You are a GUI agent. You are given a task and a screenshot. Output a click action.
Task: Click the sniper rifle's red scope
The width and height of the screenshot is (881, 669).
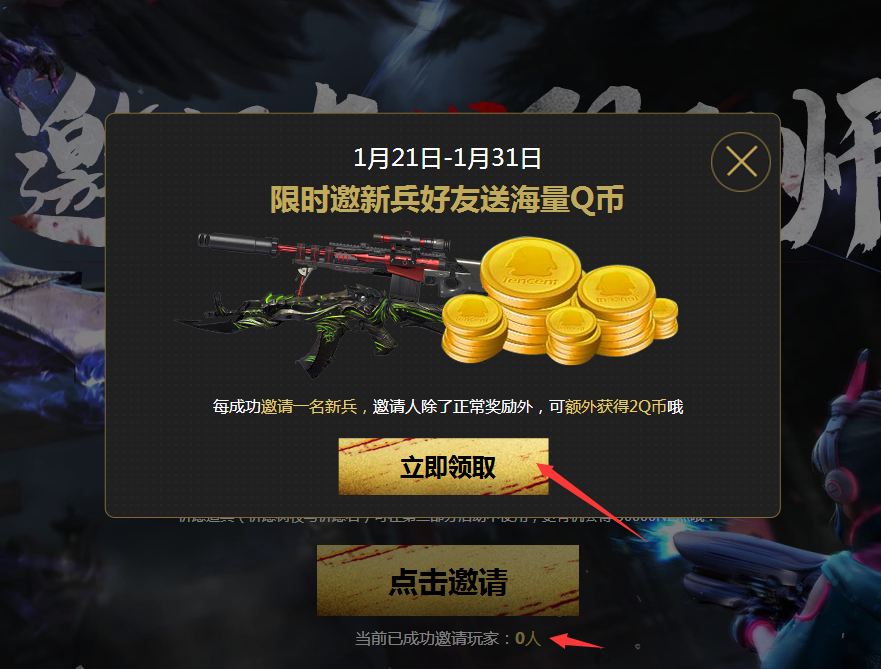pyautogui.click(x=411, y=242)
